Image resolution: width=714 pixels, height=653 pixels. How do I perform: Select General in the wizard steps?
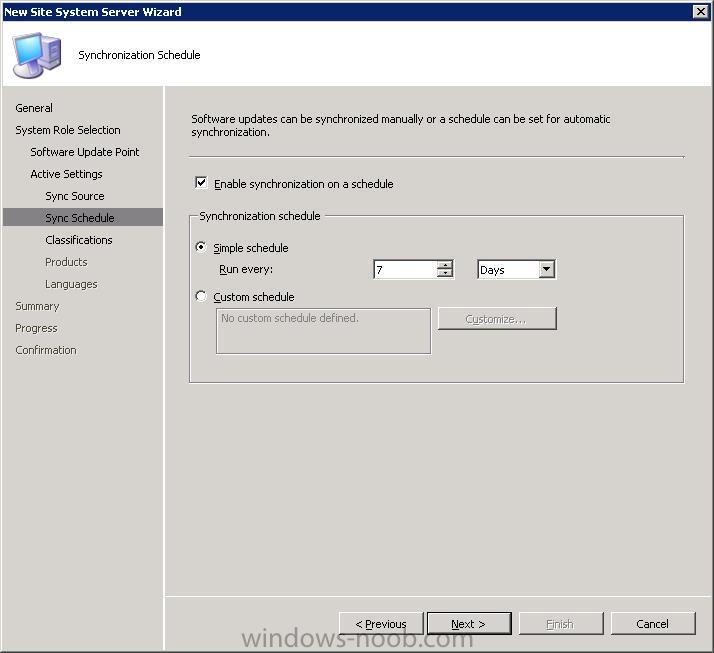coord(34,108)
